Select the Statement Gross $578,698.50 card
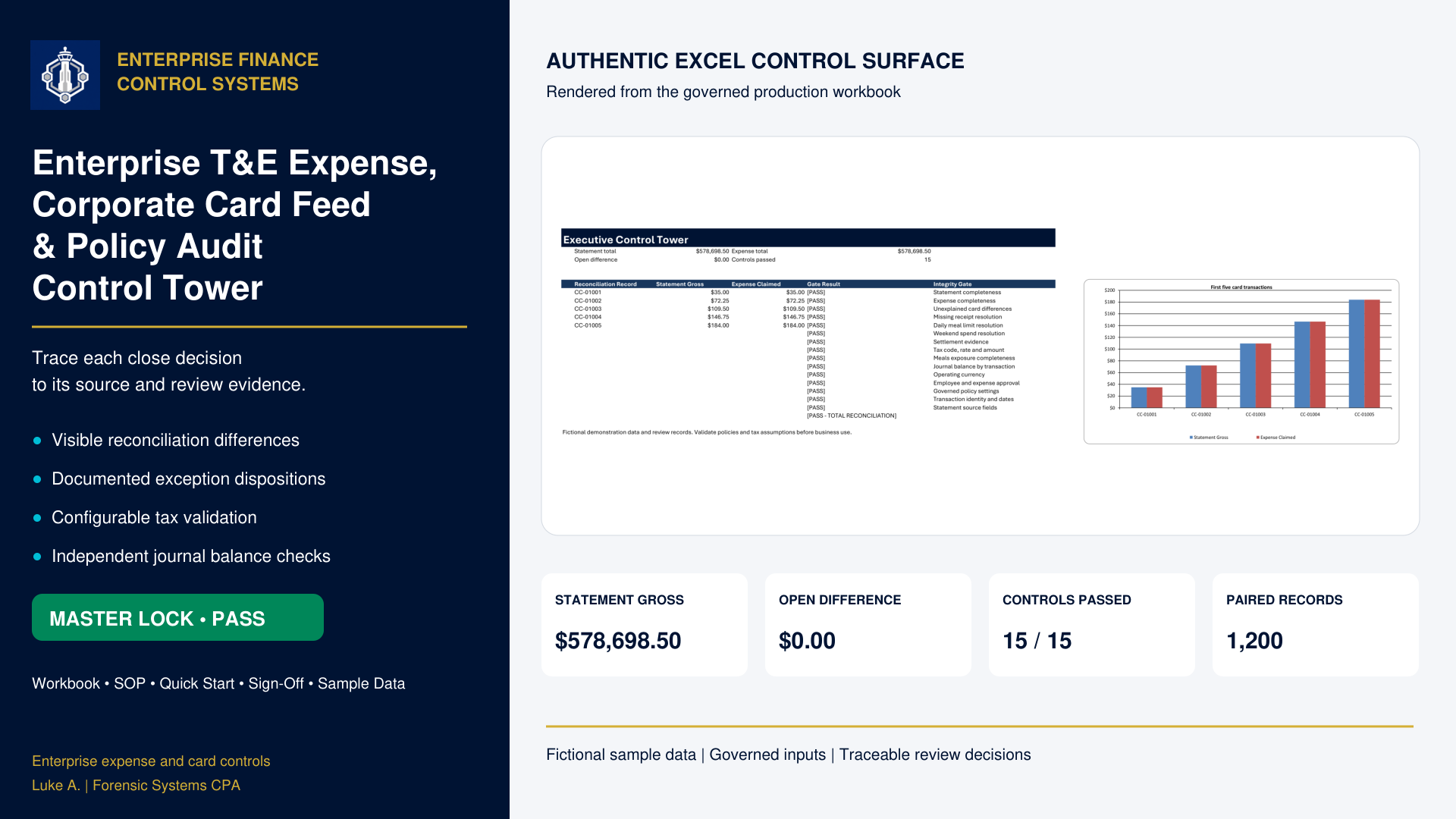 click(645, 625)
